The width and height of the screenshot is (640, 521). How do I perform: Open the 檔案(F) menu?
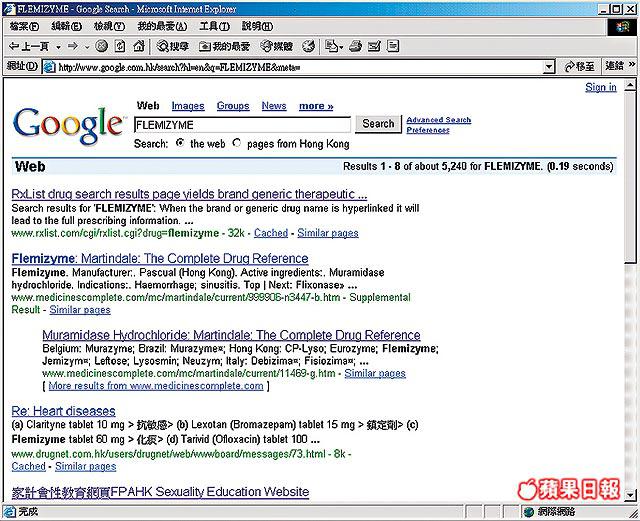[x=24, y=27]
